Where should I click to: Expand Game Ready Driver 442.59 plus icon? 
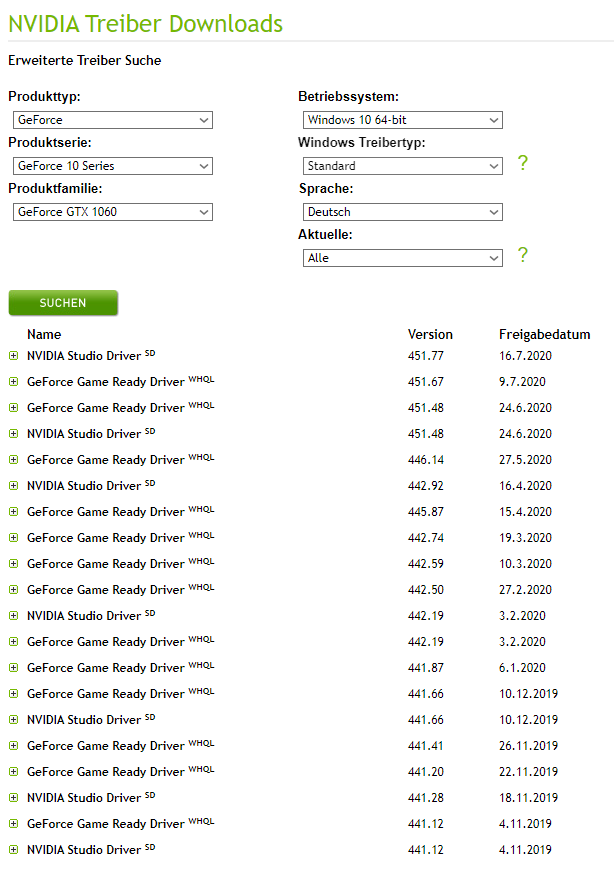point(13,564)
